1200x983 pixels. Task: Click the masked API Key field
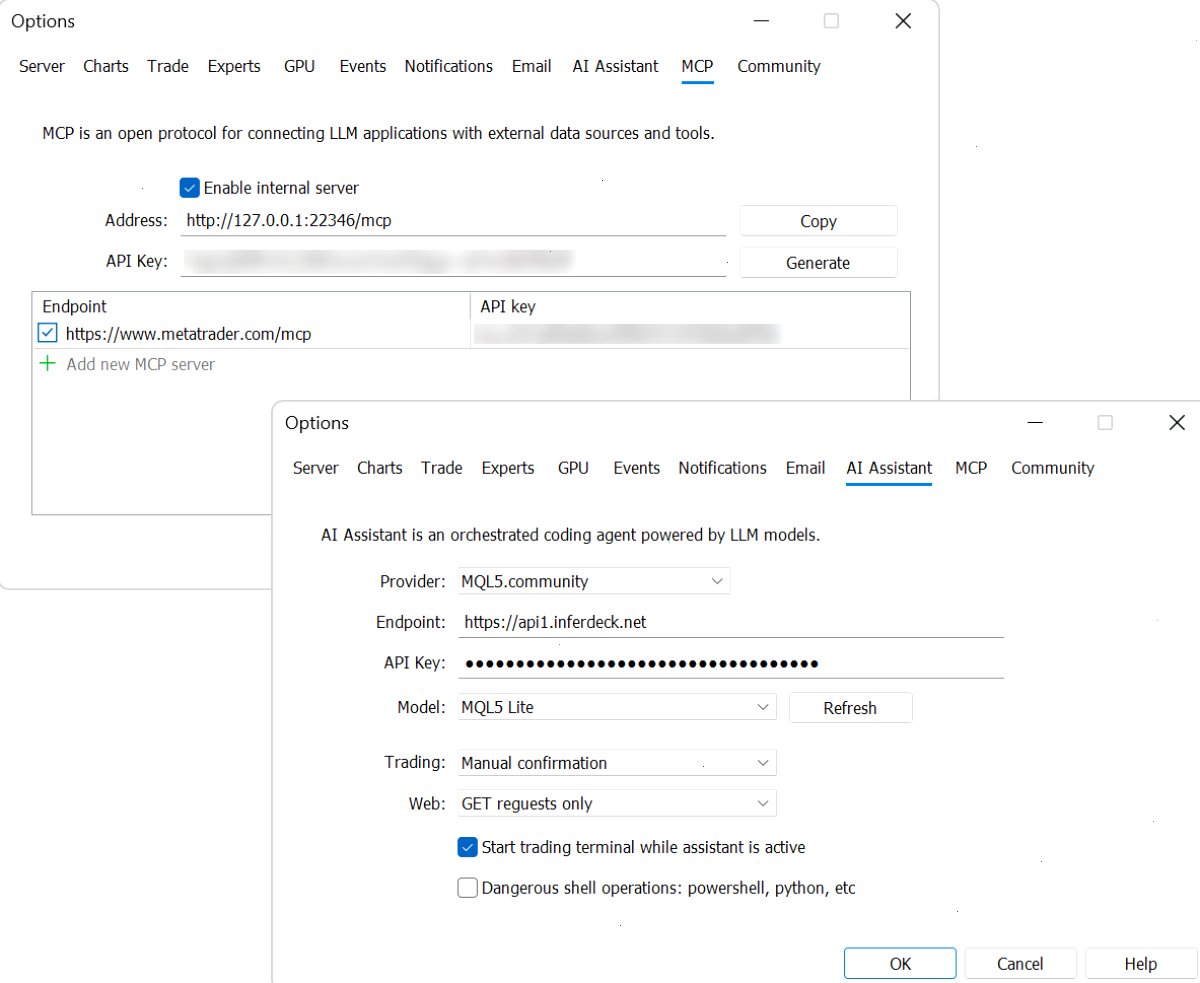tap(731, 663)
